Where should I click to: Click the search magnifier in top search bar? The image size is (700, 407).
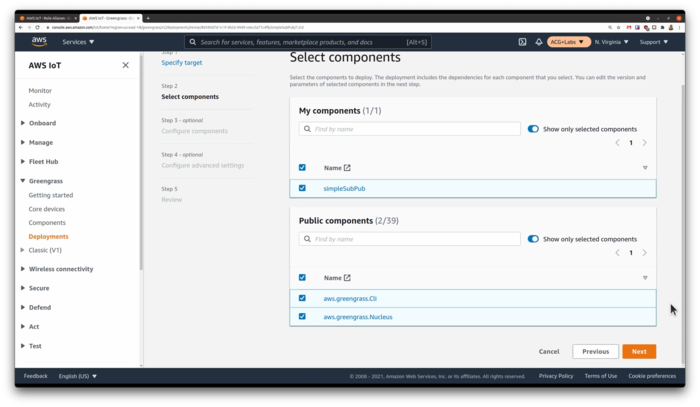coord(192,42)
